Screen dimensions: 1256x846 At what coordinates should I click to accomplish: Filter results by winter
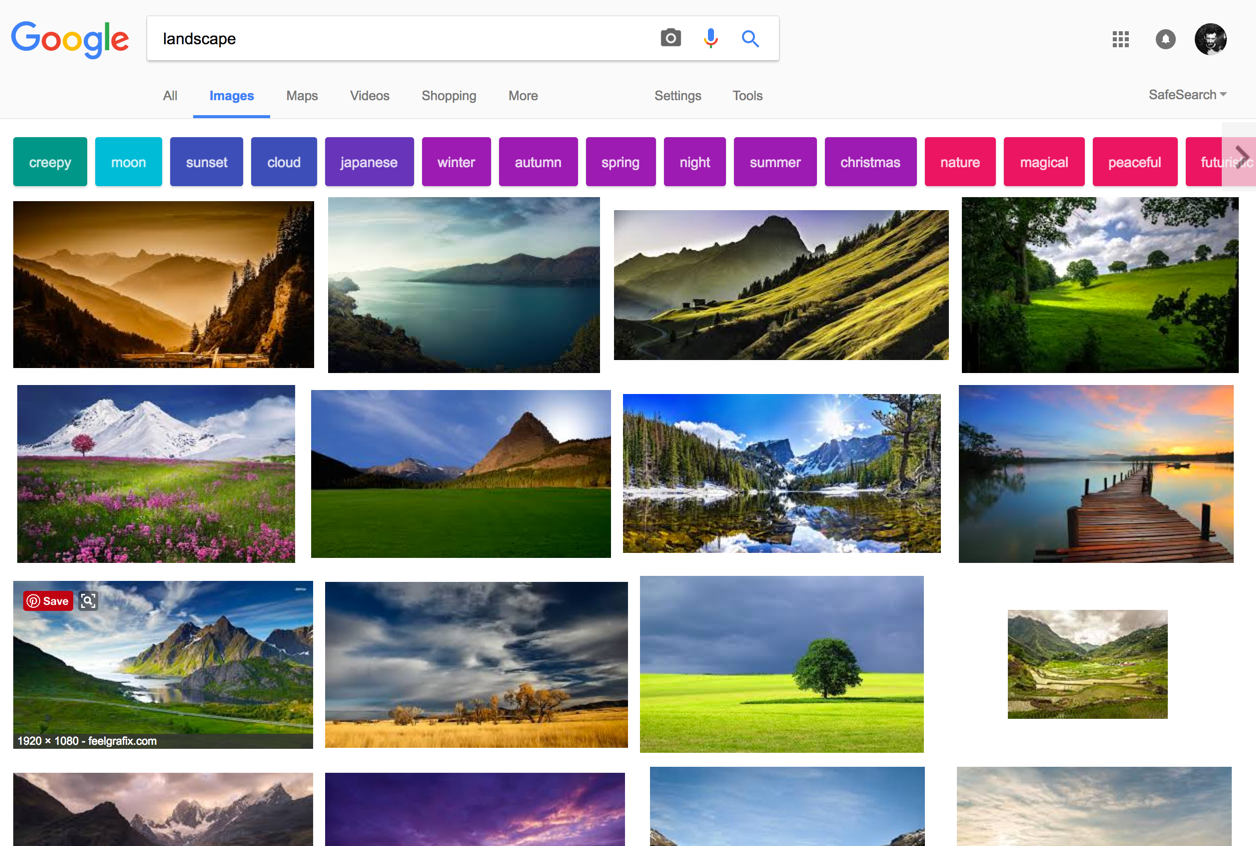coord(456,162)
